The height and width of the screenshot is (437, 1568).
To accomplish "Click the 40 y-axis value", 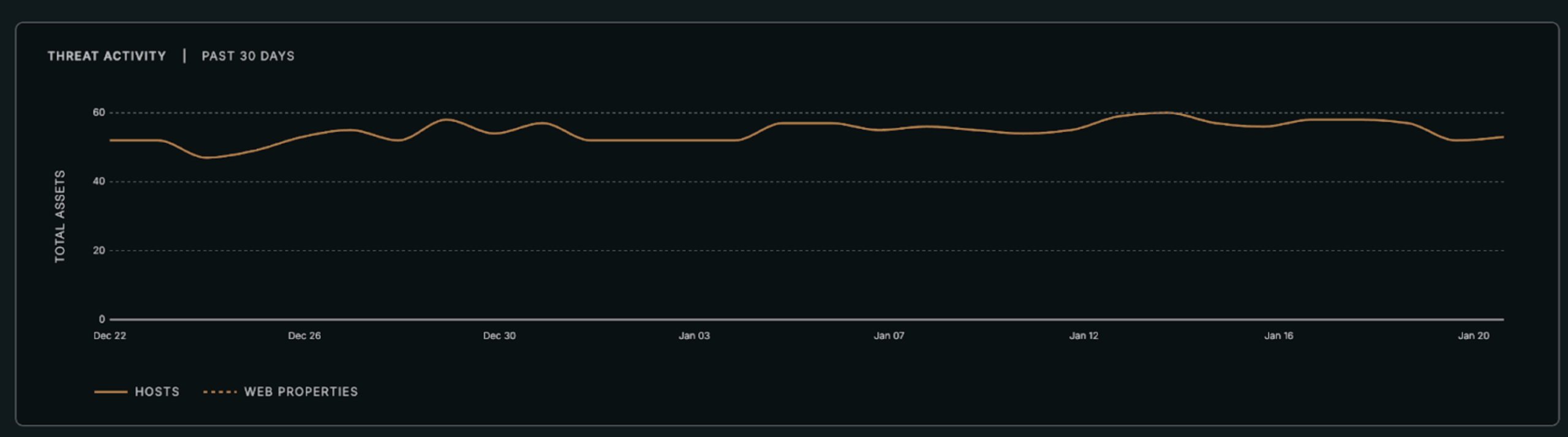I will click(99, 181).
